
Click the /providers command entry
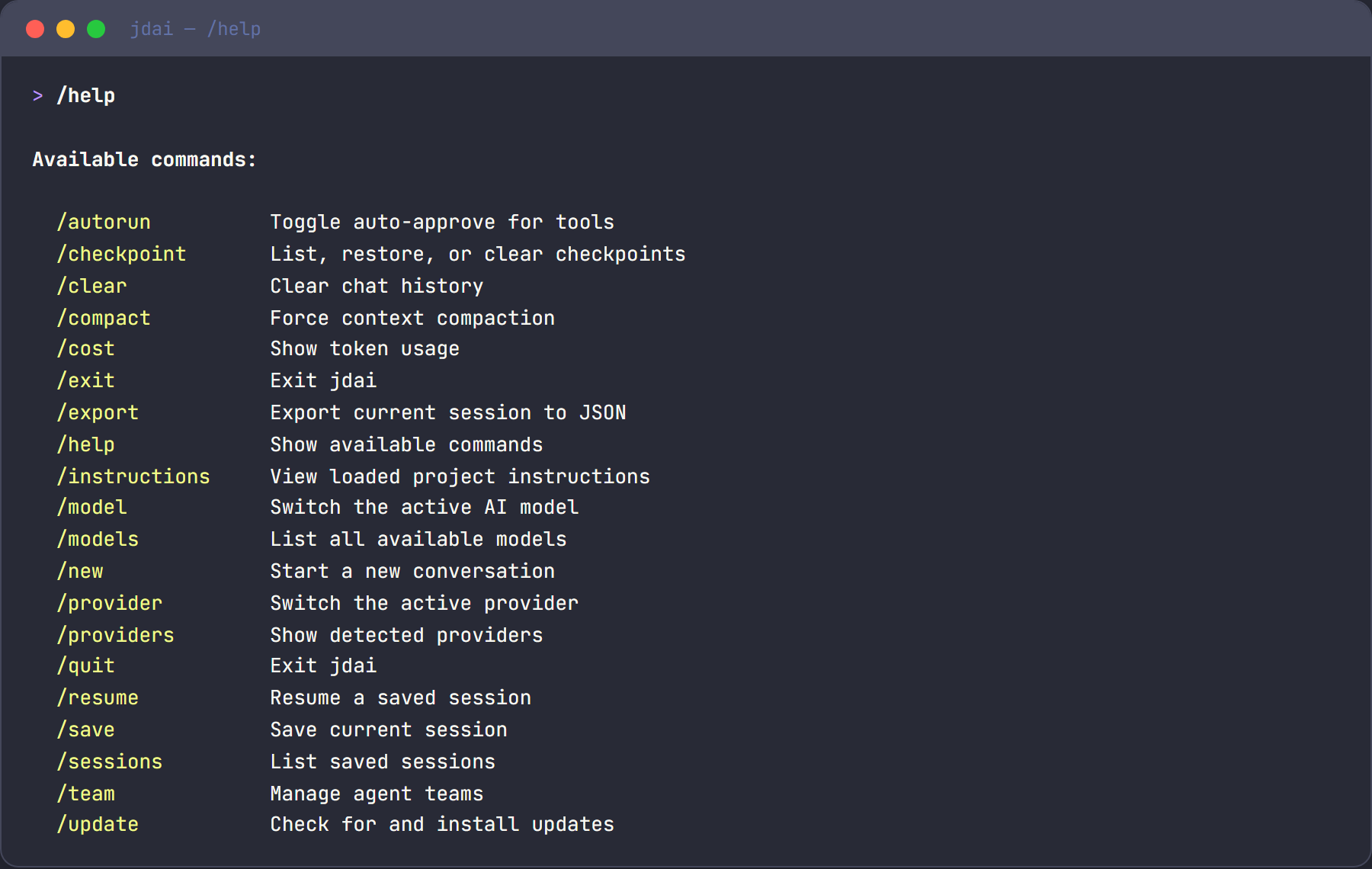115,634
